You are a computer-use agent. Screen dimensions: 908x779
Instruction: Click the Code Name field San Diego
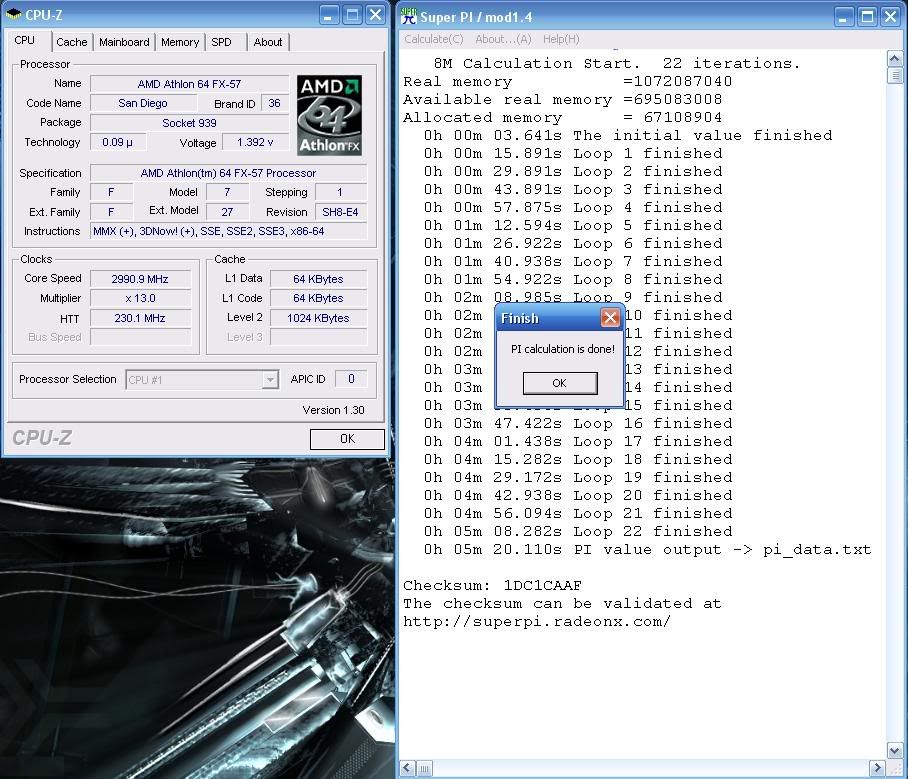(x=143, y=103)
